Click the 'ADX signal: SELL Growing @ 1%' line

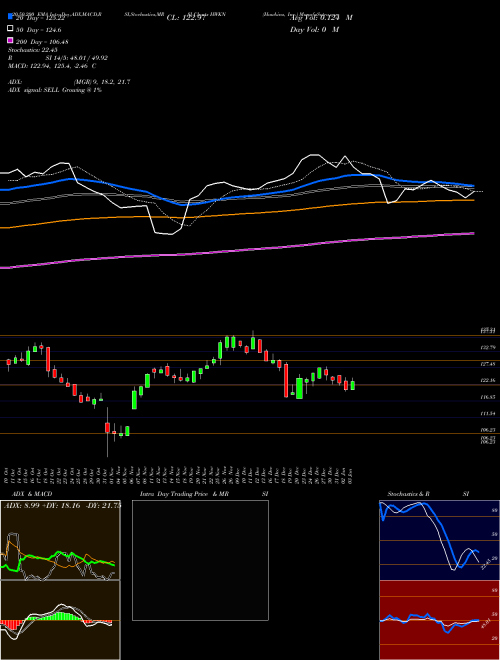tap(55, 90)
